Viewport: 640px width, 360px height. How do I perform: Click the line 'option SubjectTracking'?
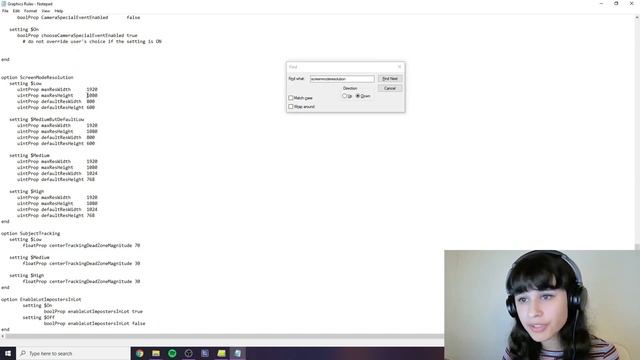31,233
